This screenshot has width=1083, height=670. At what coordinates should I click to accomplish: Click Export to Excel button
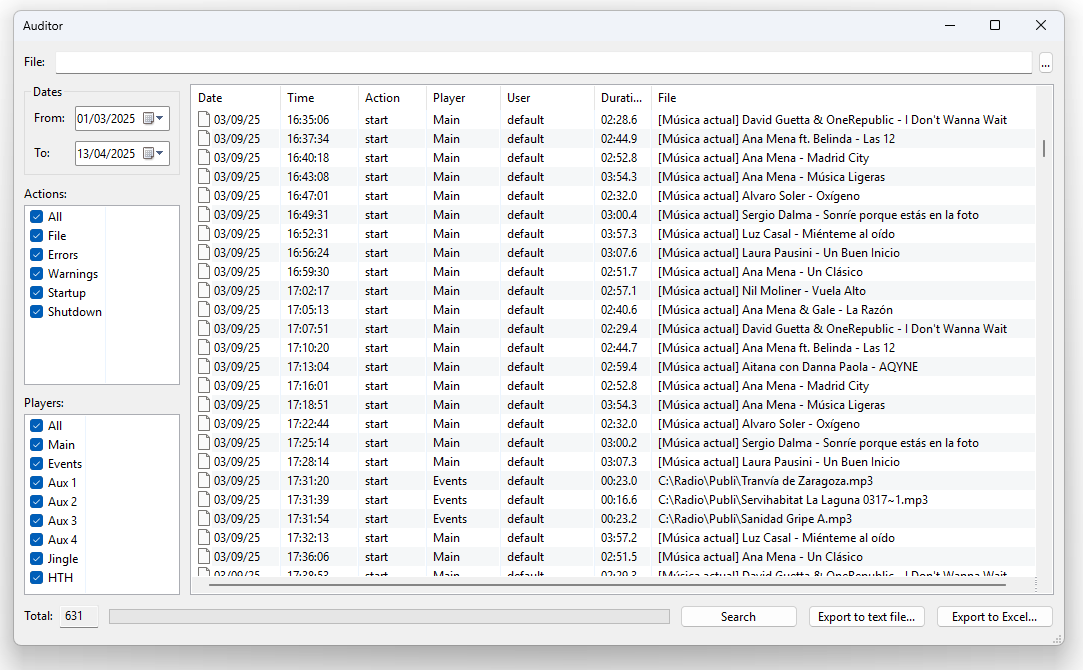[x=994, y=617]
